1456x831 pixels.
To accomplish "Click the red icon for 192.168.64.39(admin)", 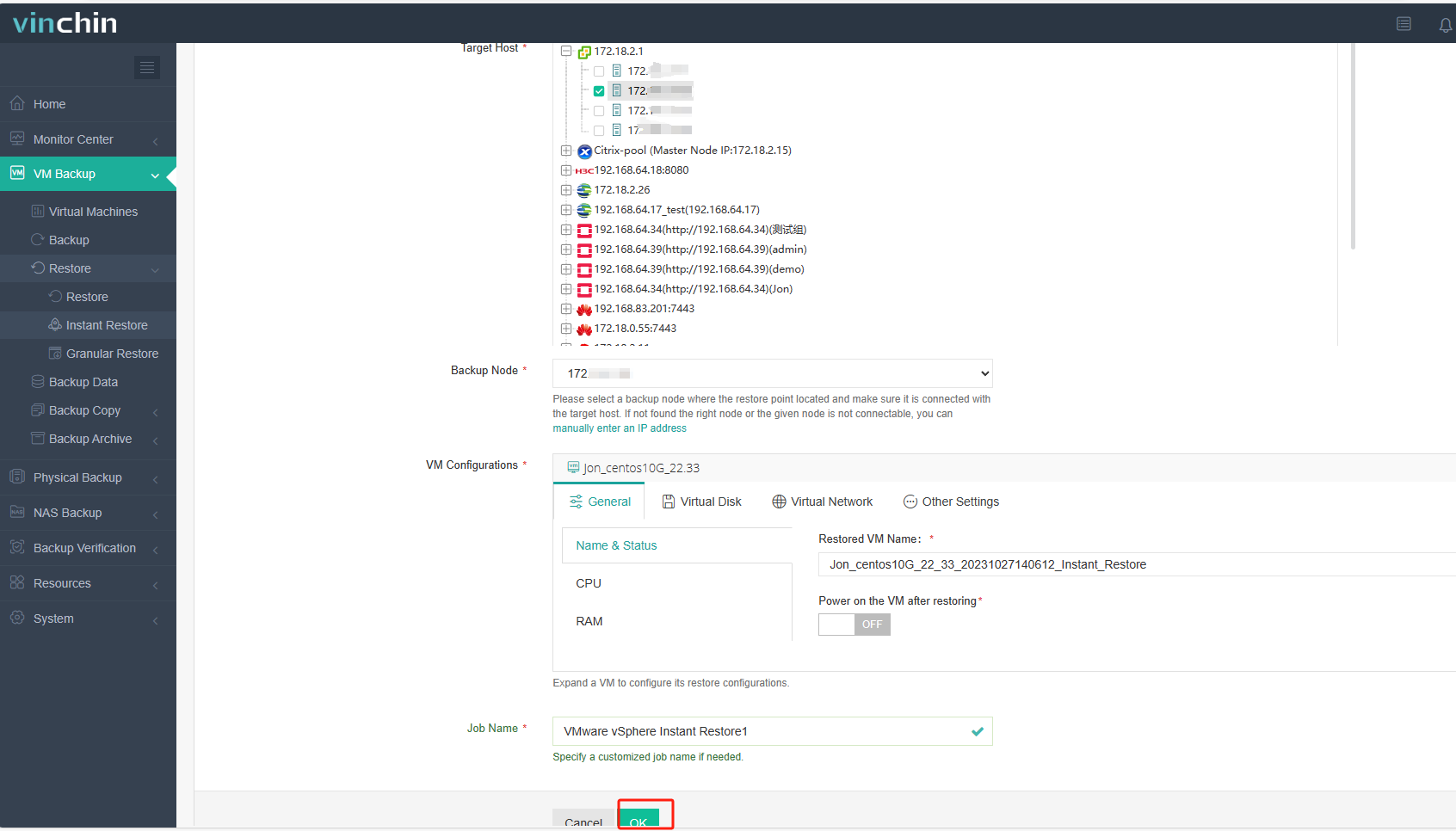I will click(584, 250).
